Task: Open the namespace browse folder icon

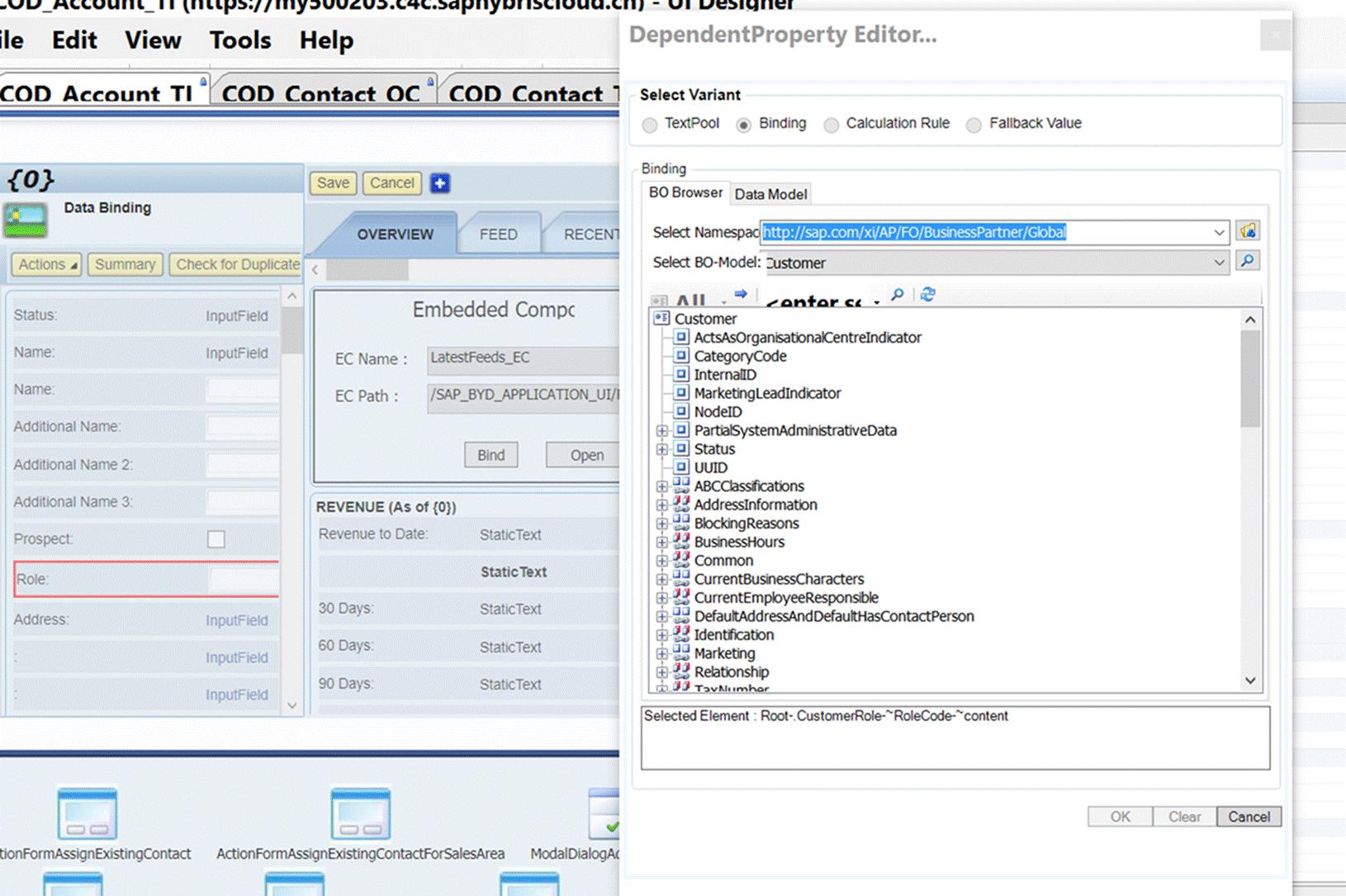Action: [1249, 232]
